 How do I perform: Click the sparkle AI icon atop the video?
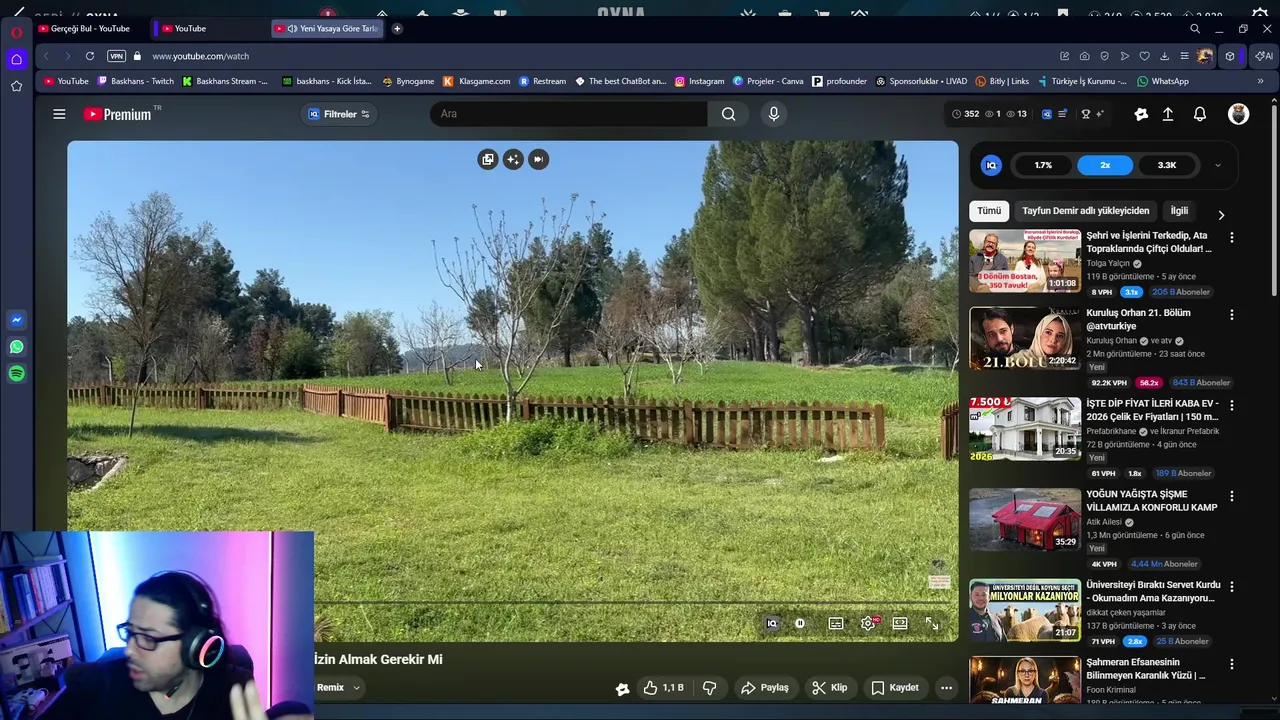tap(513, 159)
